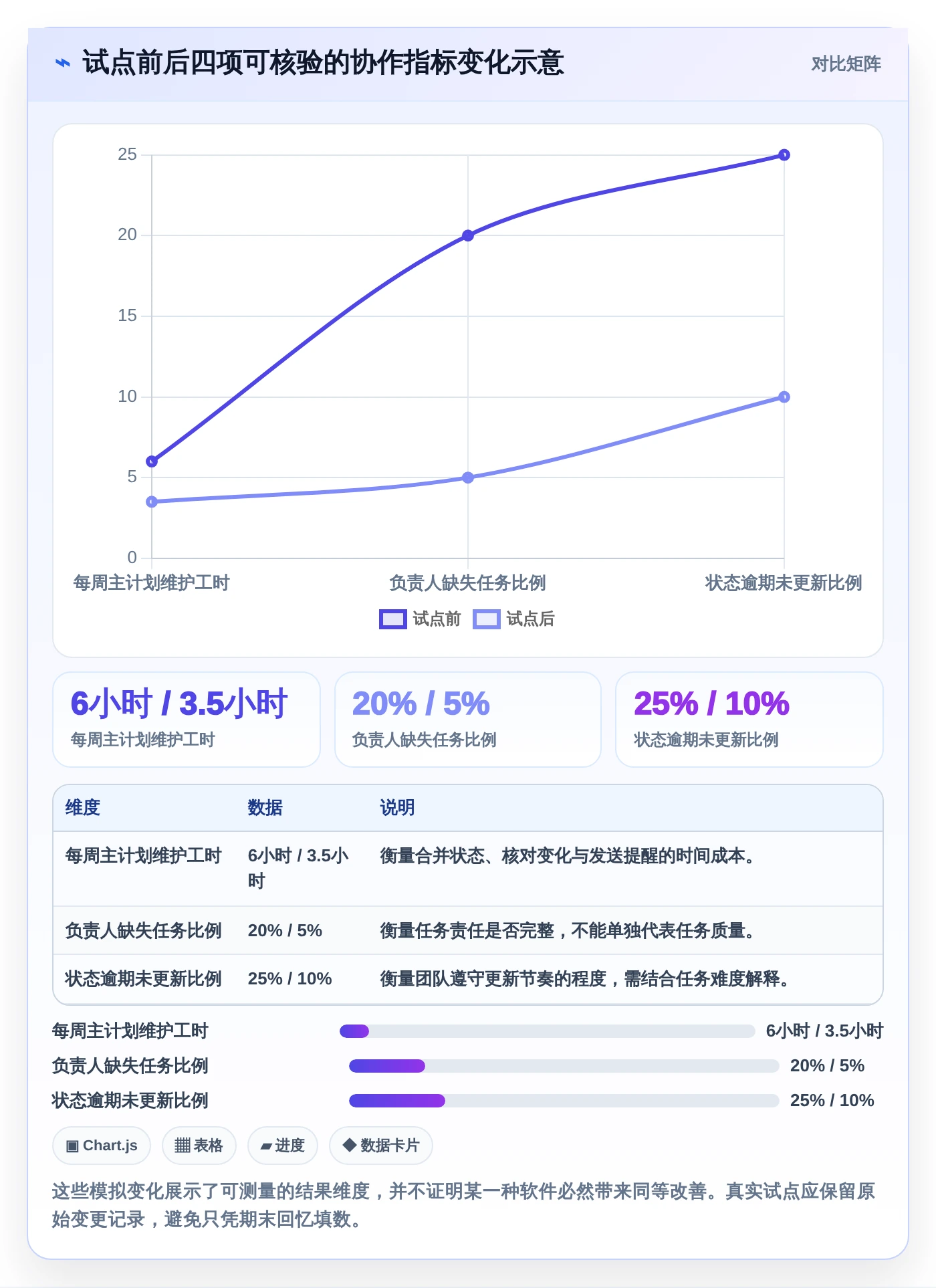Select the 试点前 data point at 6
This screenshot has width=936, height=1288.
pos(152,461)
